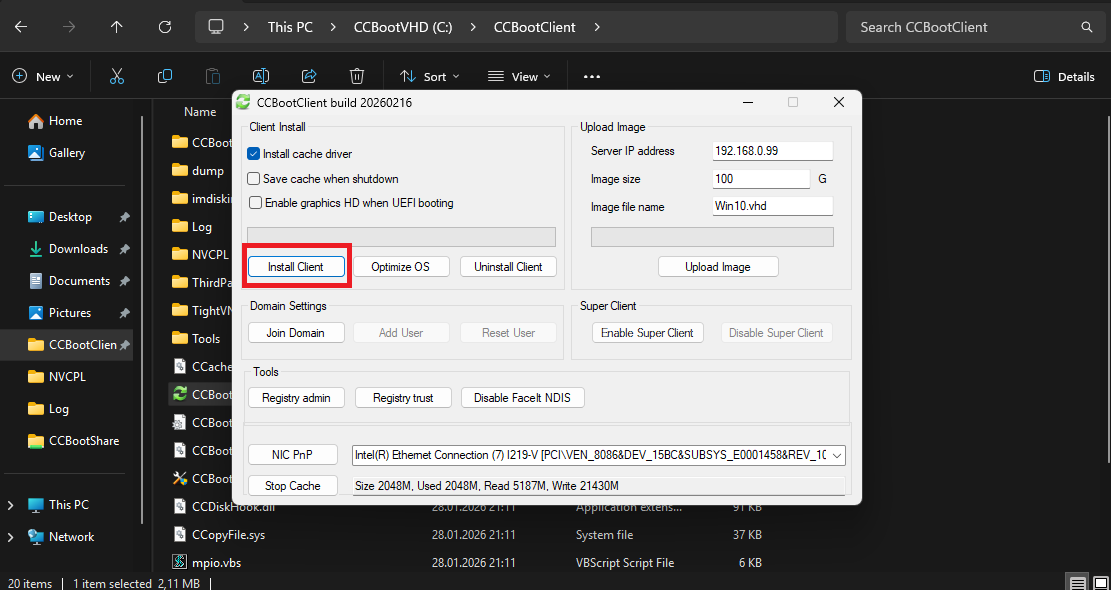The width and height of the screenshot is (1111, 590).
Task: Uncheck Install cache driver checkbox
Action: [x=254, y=154]
